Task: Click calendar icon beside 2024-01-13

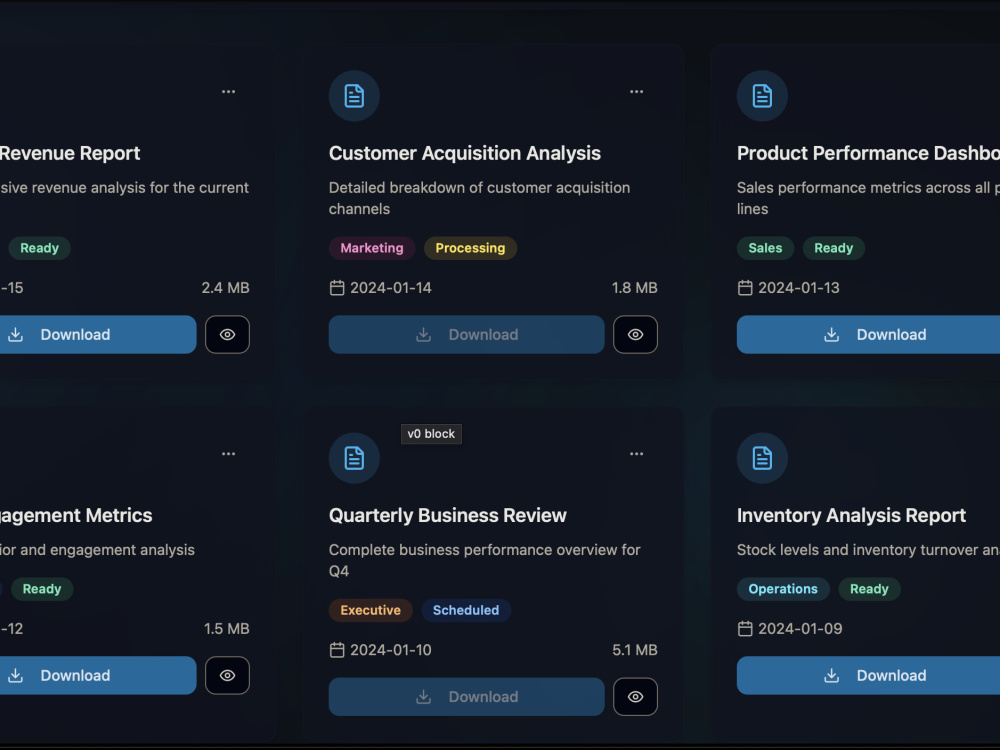Action: [745, 288]
